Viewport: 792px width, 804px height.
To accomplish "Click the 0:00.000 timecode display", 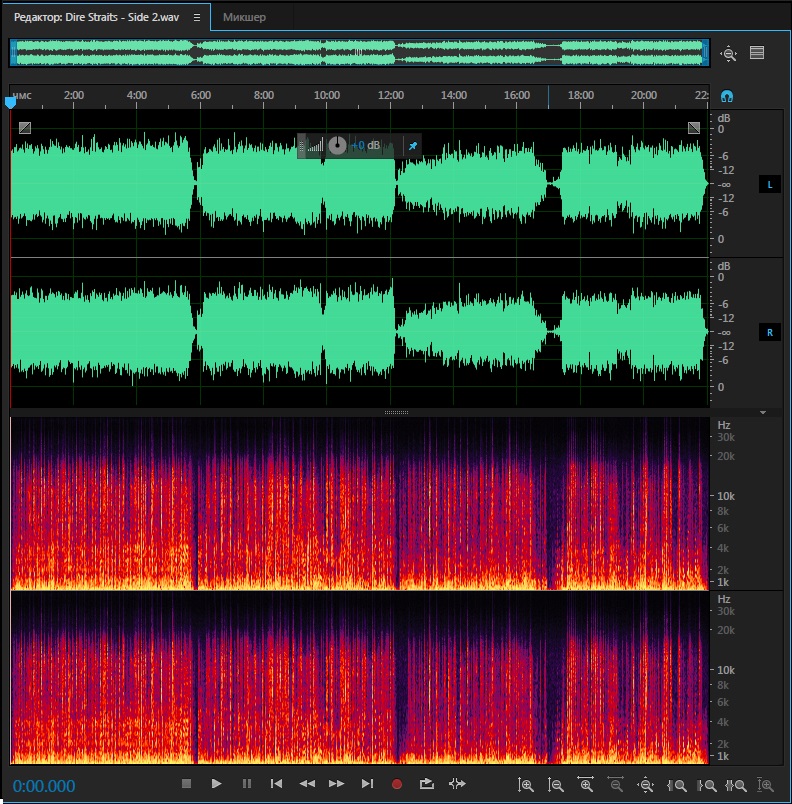I will 44,786.
